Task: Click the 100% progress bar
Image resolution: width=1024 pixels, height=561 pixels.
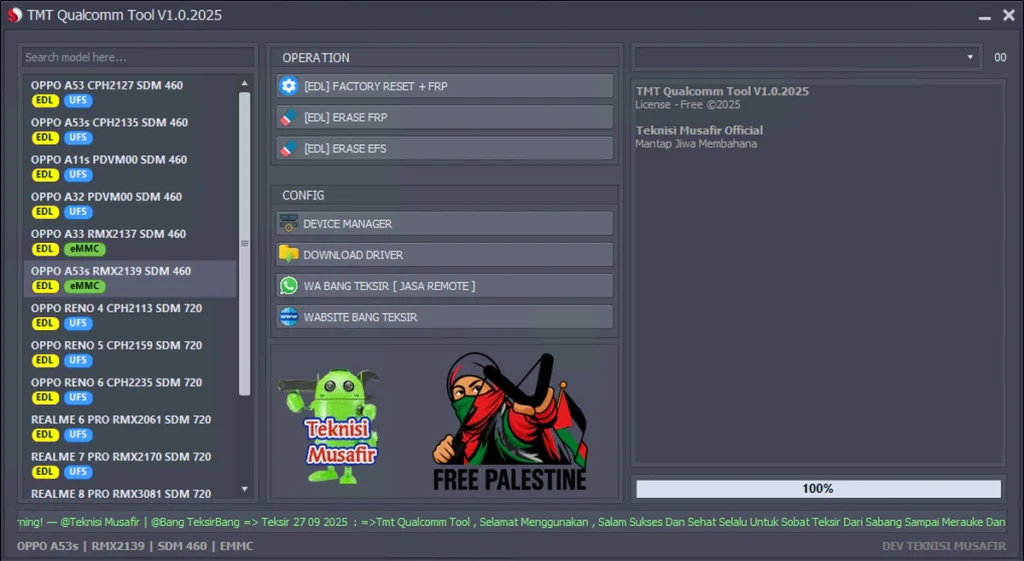Action: tap(817, 489)
